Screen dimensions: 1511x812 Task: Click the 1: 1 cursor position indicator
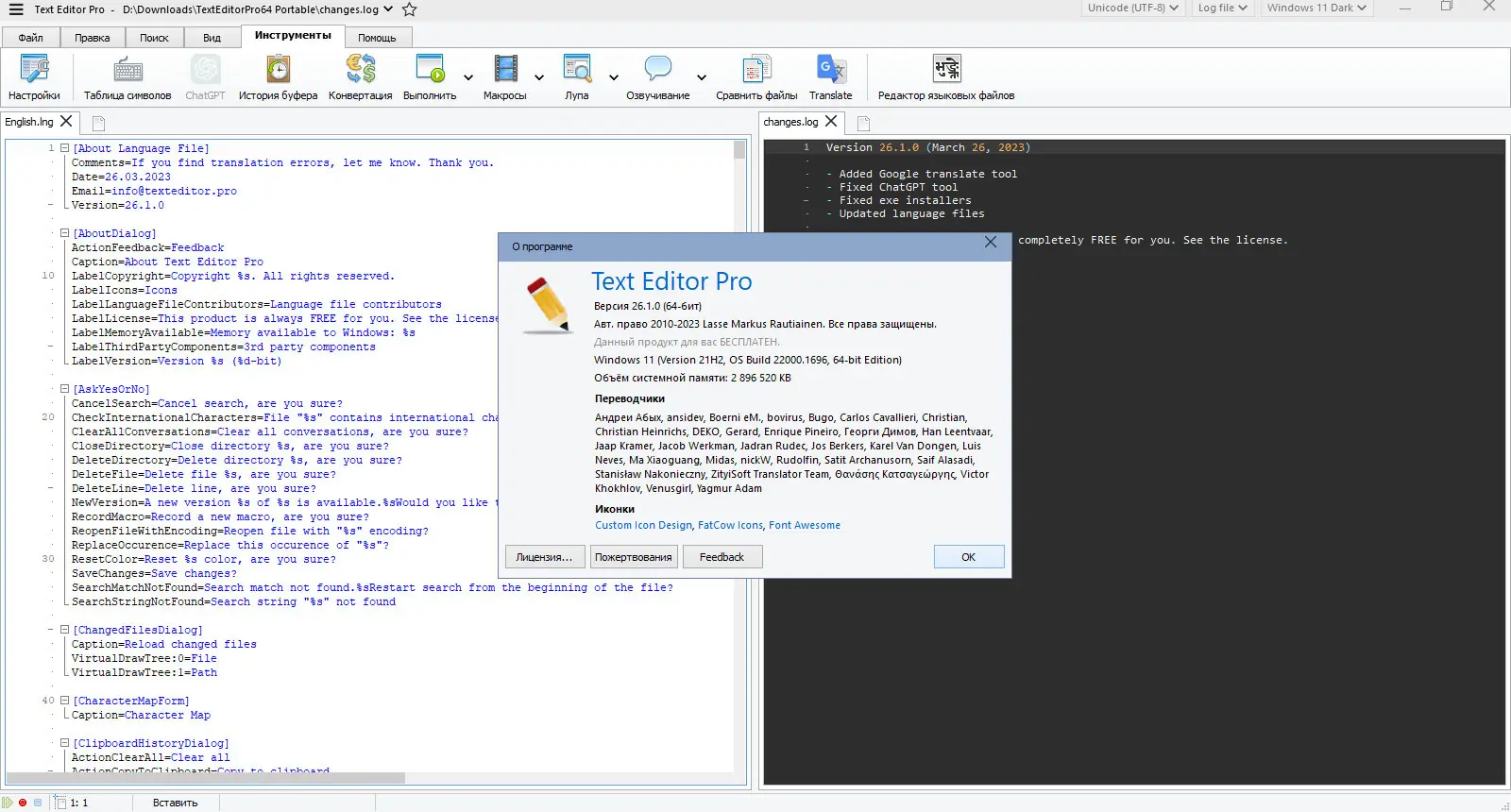pos(79,803)
